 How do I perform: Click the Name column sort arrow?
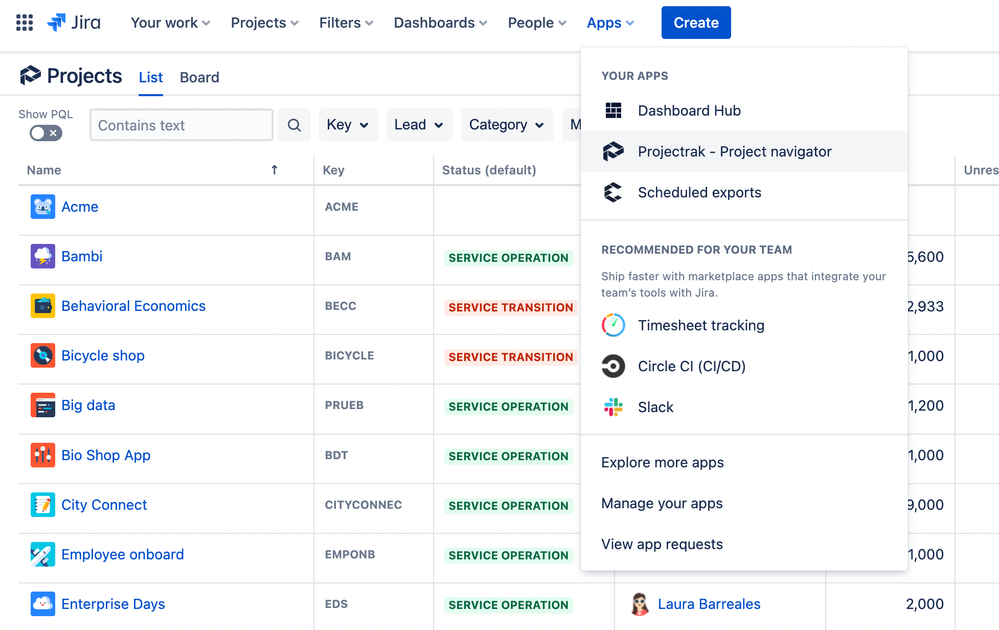[275, 169]
